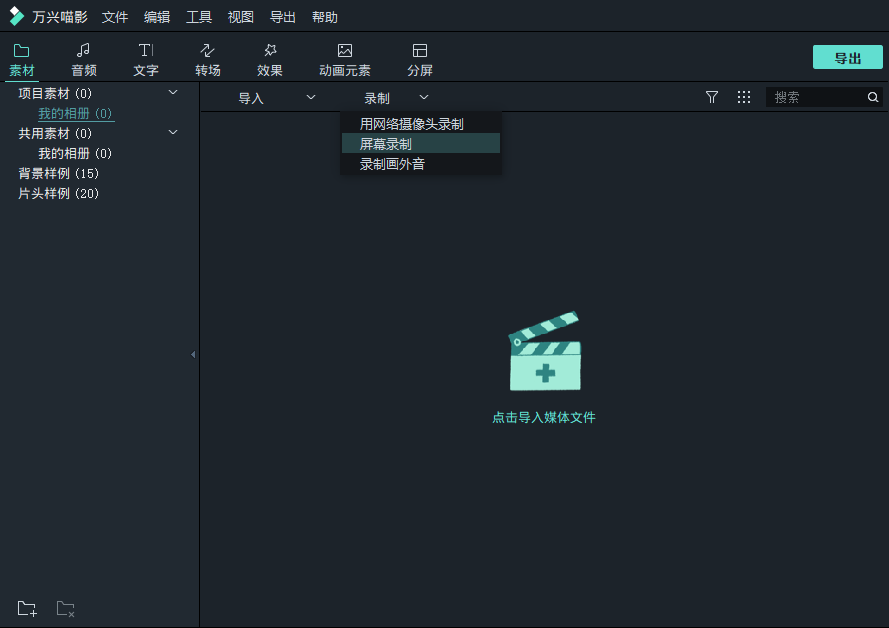Create a new folder with the add-folder icon
Viewport: 889px width, 628px height.
point(26,608)
